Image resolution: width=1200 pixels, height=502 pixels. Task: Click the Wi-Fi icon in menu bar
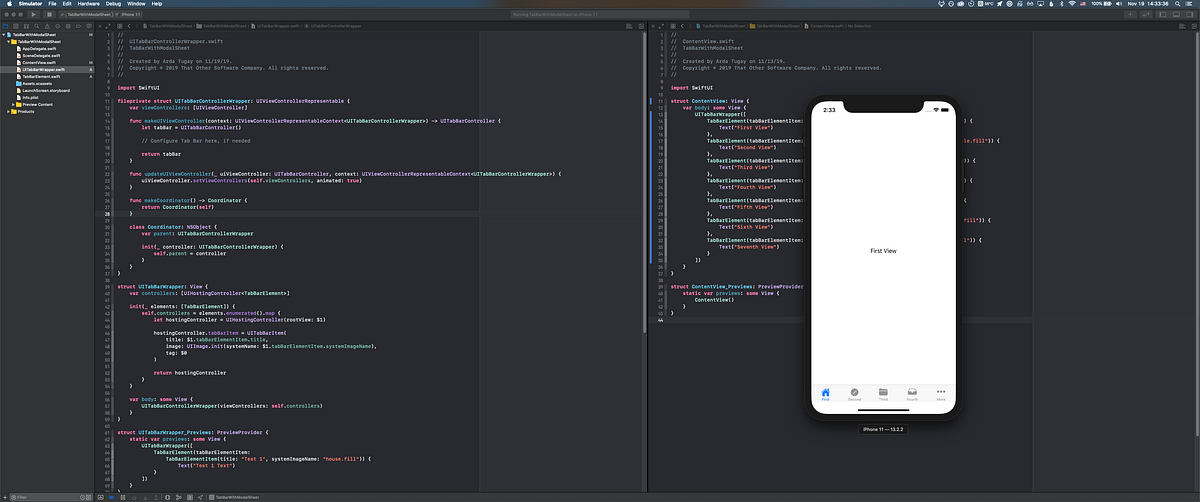(1072, 4)
